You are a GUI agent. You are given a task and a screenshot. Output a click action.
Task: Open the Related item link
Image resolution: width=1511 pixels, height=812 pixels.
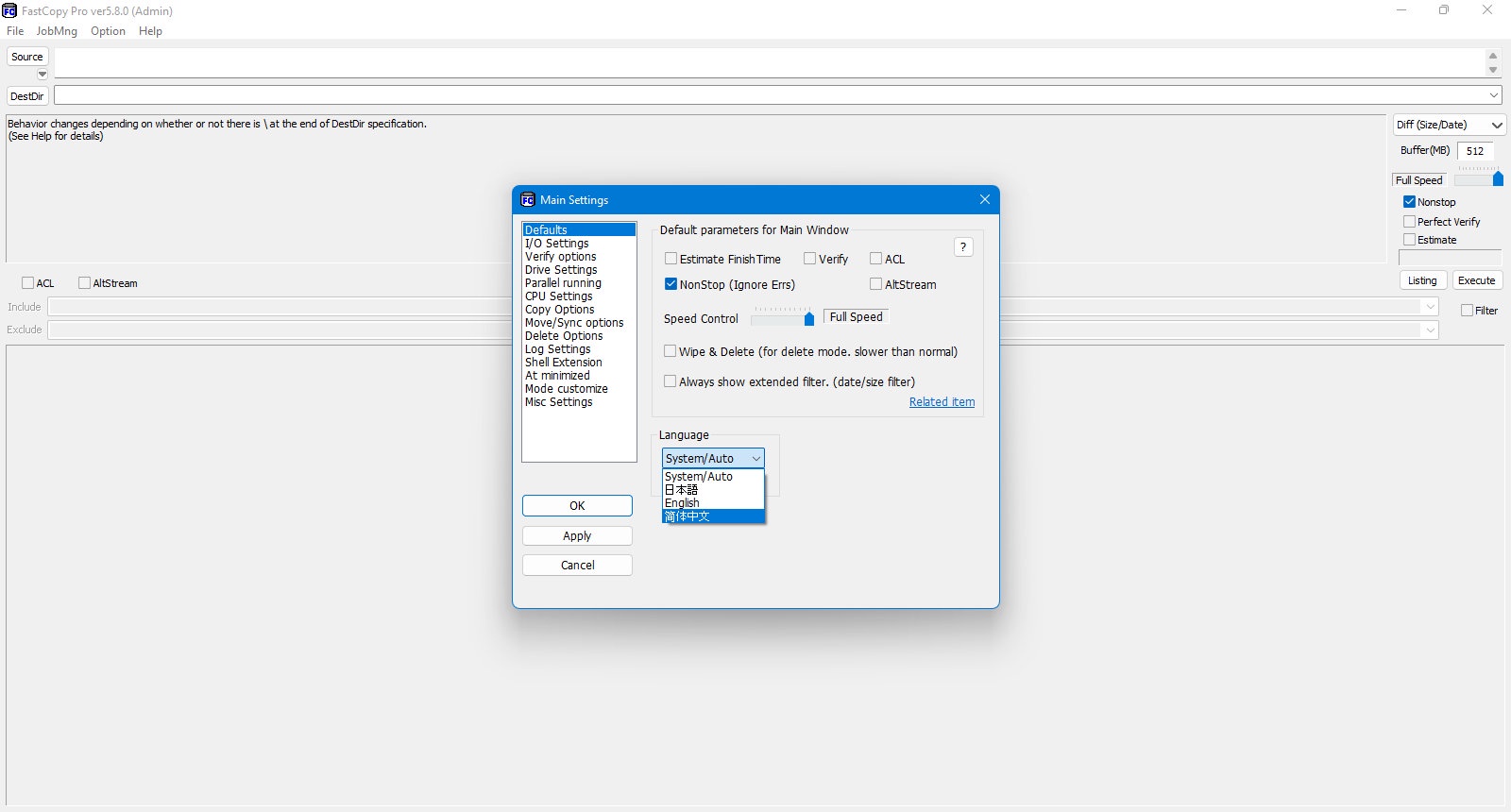click(x=942, y=402)
